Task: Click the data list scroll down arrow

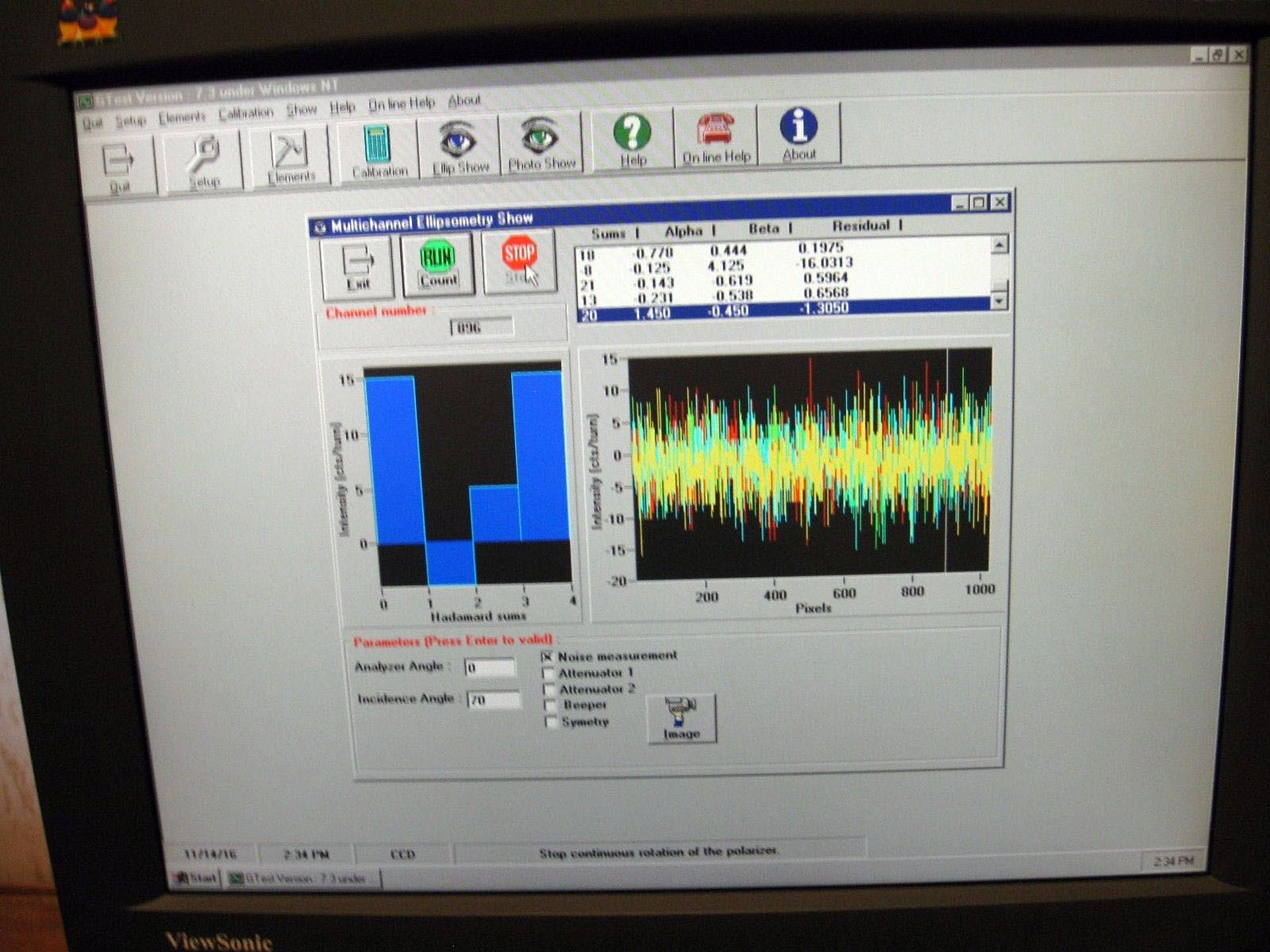Action: pyautogui.click(x=999, y=301)
